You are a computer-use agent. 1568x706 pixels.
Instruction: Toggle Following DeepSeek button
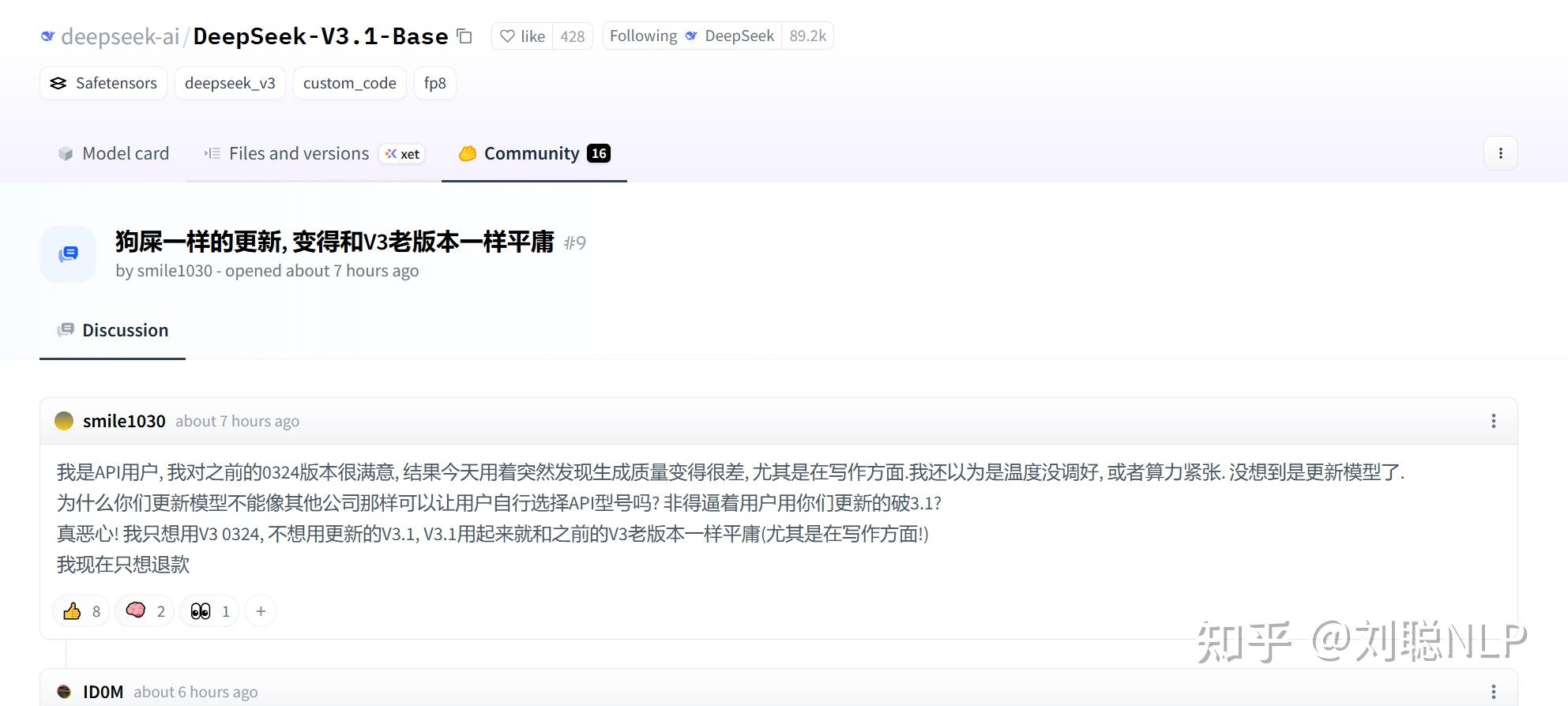[692, 36]
